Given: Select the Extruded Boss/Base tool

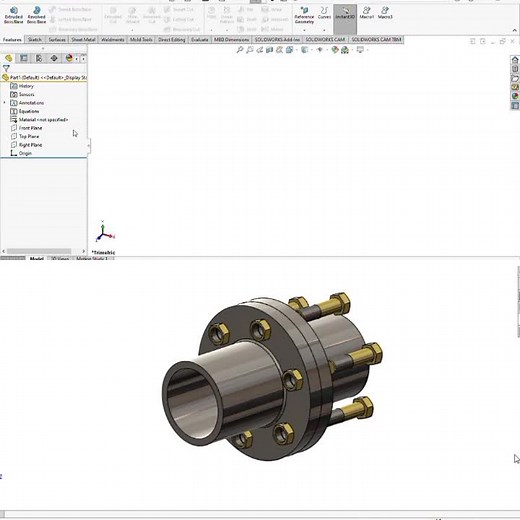Looking at the screenshot, I should [x=14, y=15].
